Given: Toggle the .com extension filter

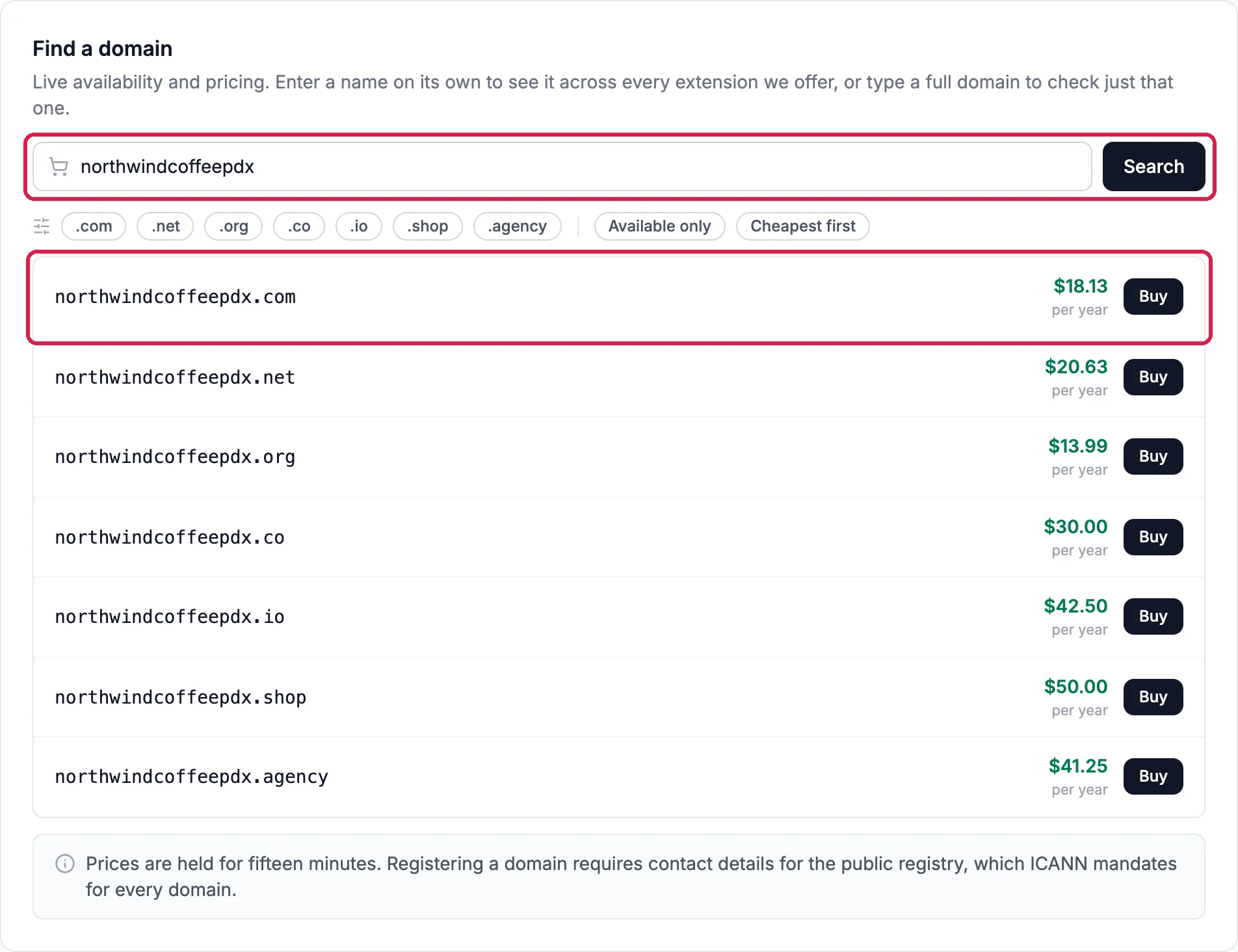Looking at the screenshot, I should click(94, 226).
